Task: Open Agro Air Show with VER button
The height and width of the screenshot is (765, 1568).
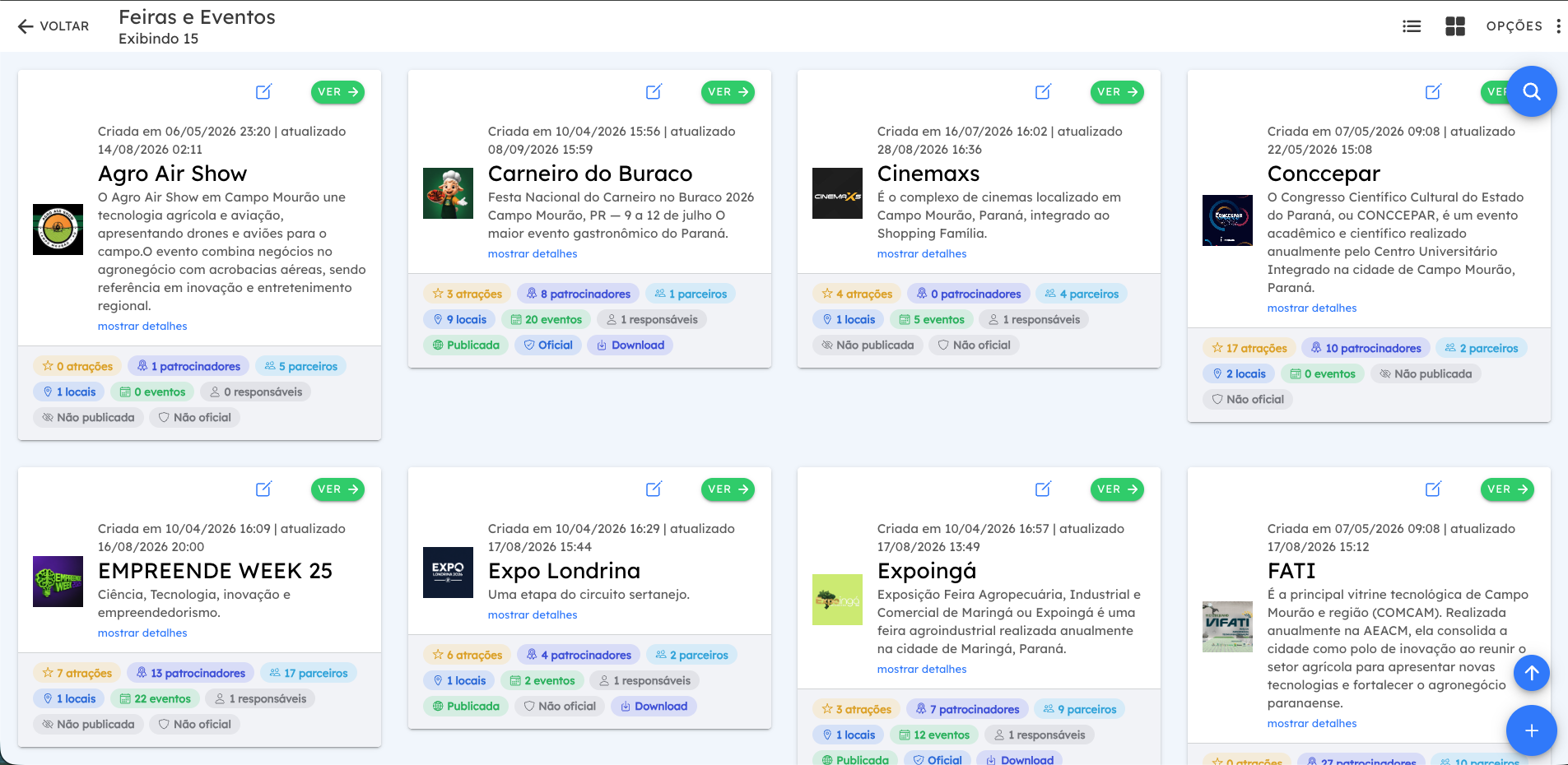Action: (x=337, y=92)
